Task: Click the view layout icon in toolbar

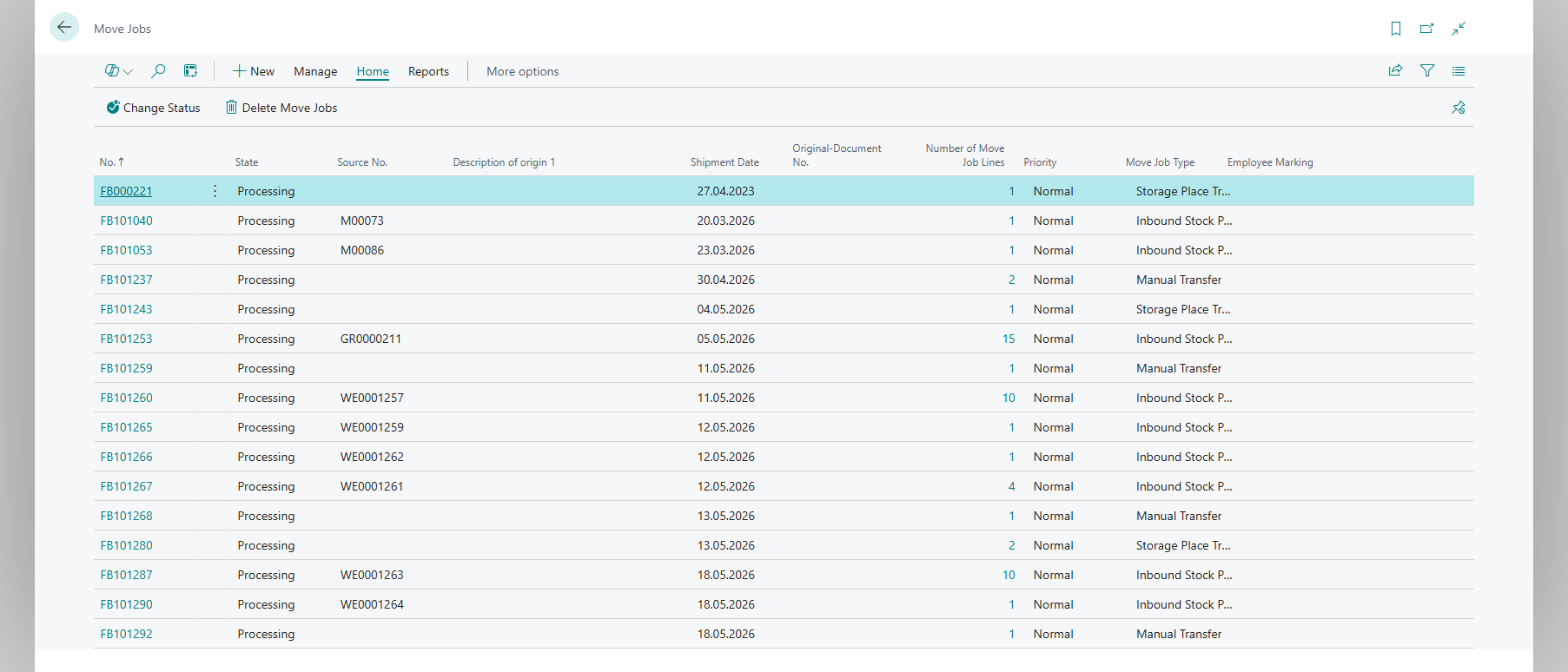Action: coord(190,71)
